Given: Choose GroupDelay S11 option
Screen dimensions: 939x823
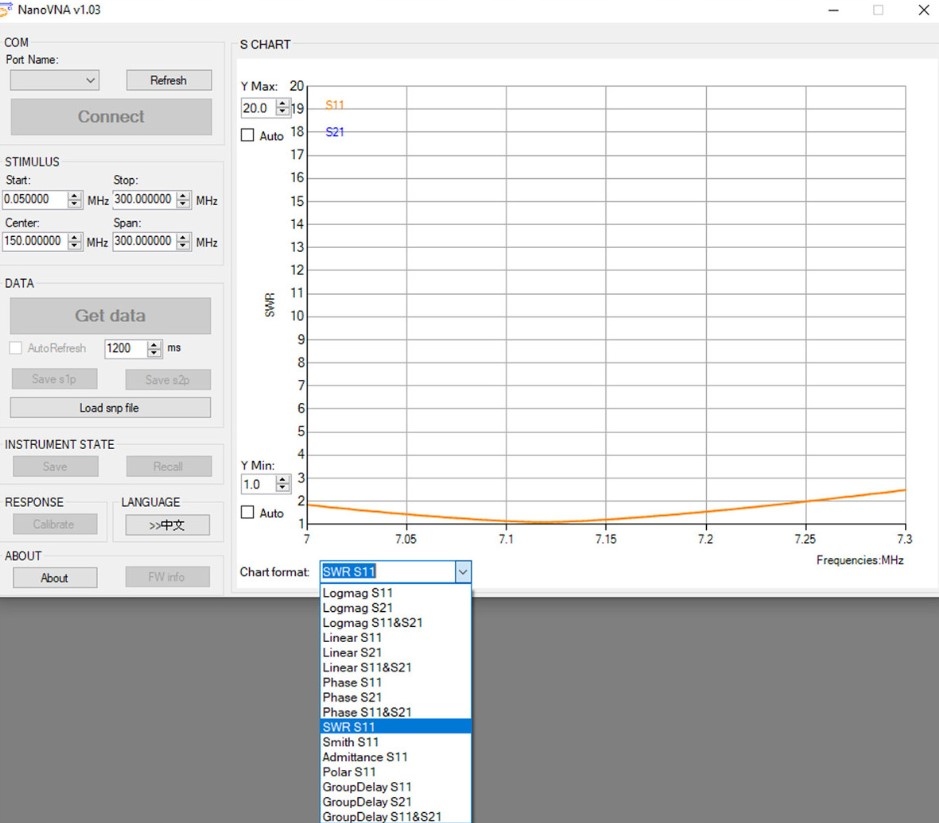Looking at the screenshot, I should point(367,787).
